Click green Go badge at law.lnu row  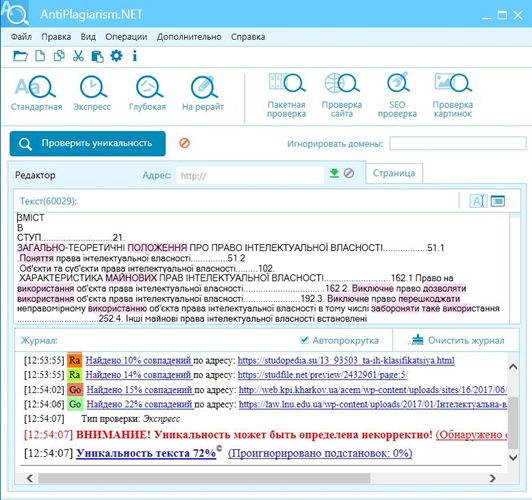pyautogui.click(x=75, y=404)
